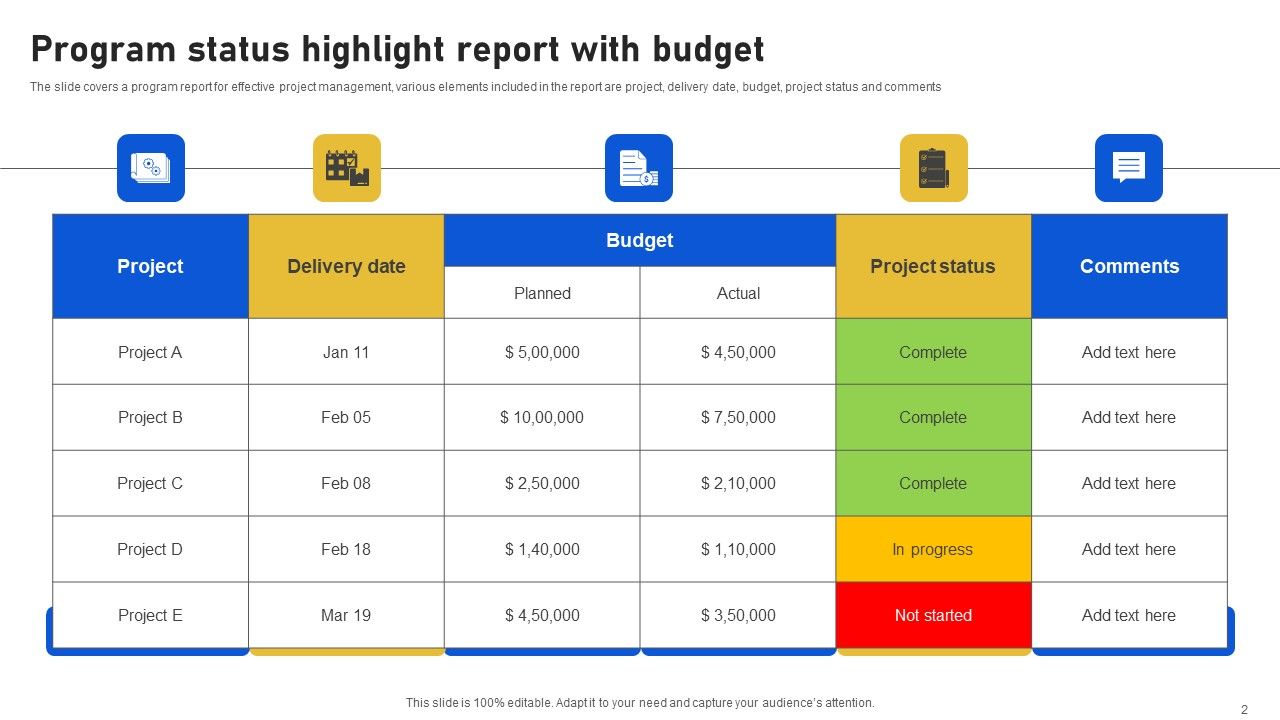Click planned budget $ 5,00,000
Image resolution: width=1280 pixels, height=720 pixels.
[x=542, y=352]
